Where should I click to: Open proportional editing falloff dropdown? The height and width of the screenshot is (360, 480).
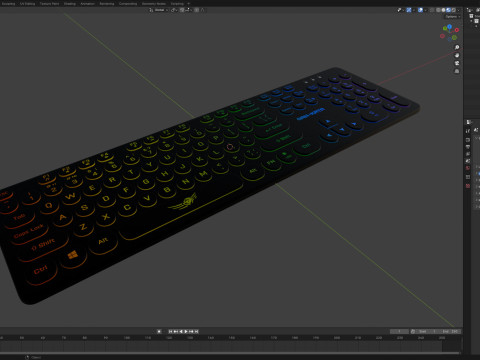[203, 10]
